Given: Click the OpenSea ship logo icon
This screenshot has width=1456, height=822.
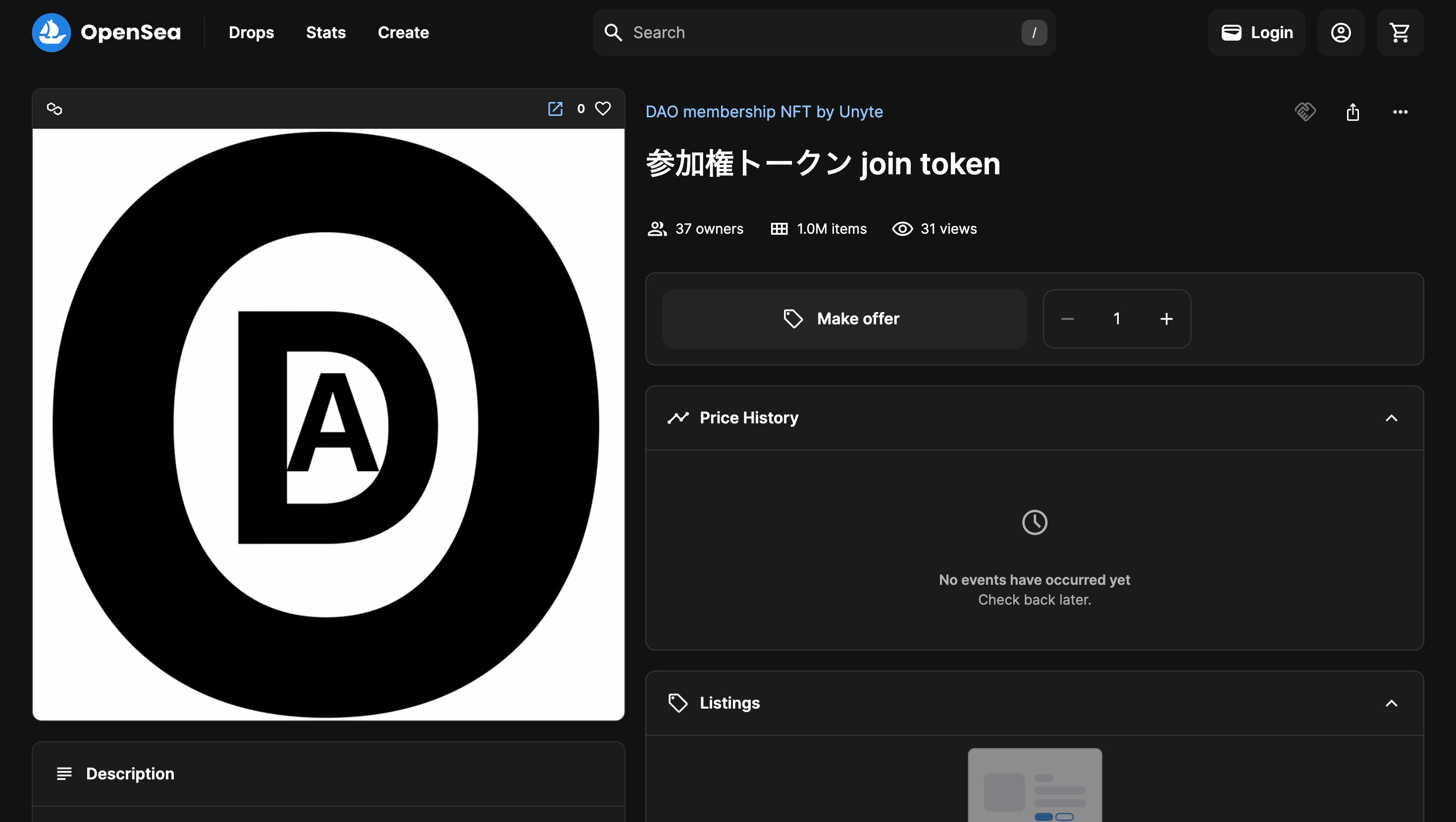Looking at the screenshot, I should click(x=51, y=32).
